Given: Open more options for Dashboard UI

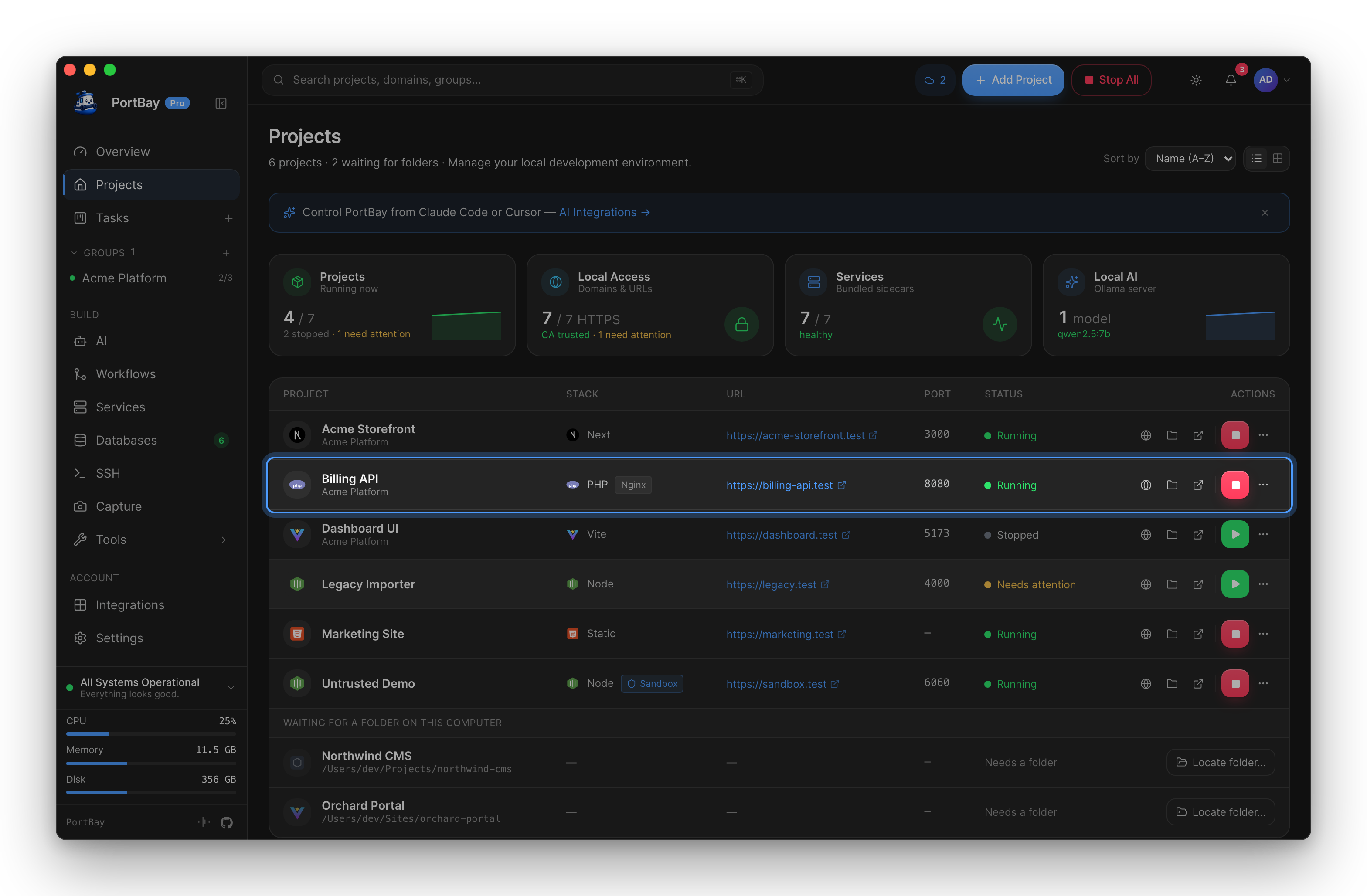Looking at the screenshot, I should [1263, 535].
